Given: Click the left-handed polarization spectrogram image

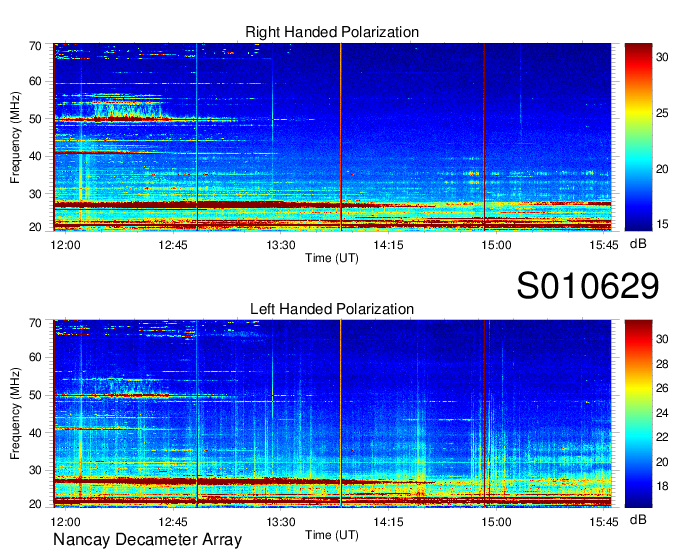Looking at the screenshot, I should pos(332,414).
